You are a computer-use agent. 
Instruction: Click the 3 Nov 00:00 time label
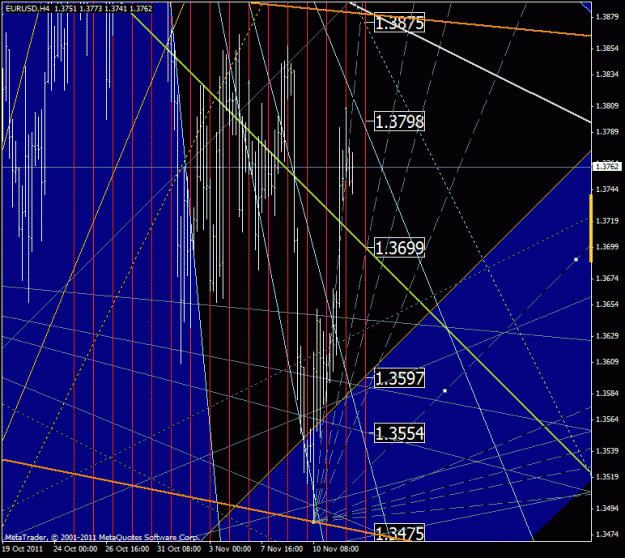tap(230, 549)
